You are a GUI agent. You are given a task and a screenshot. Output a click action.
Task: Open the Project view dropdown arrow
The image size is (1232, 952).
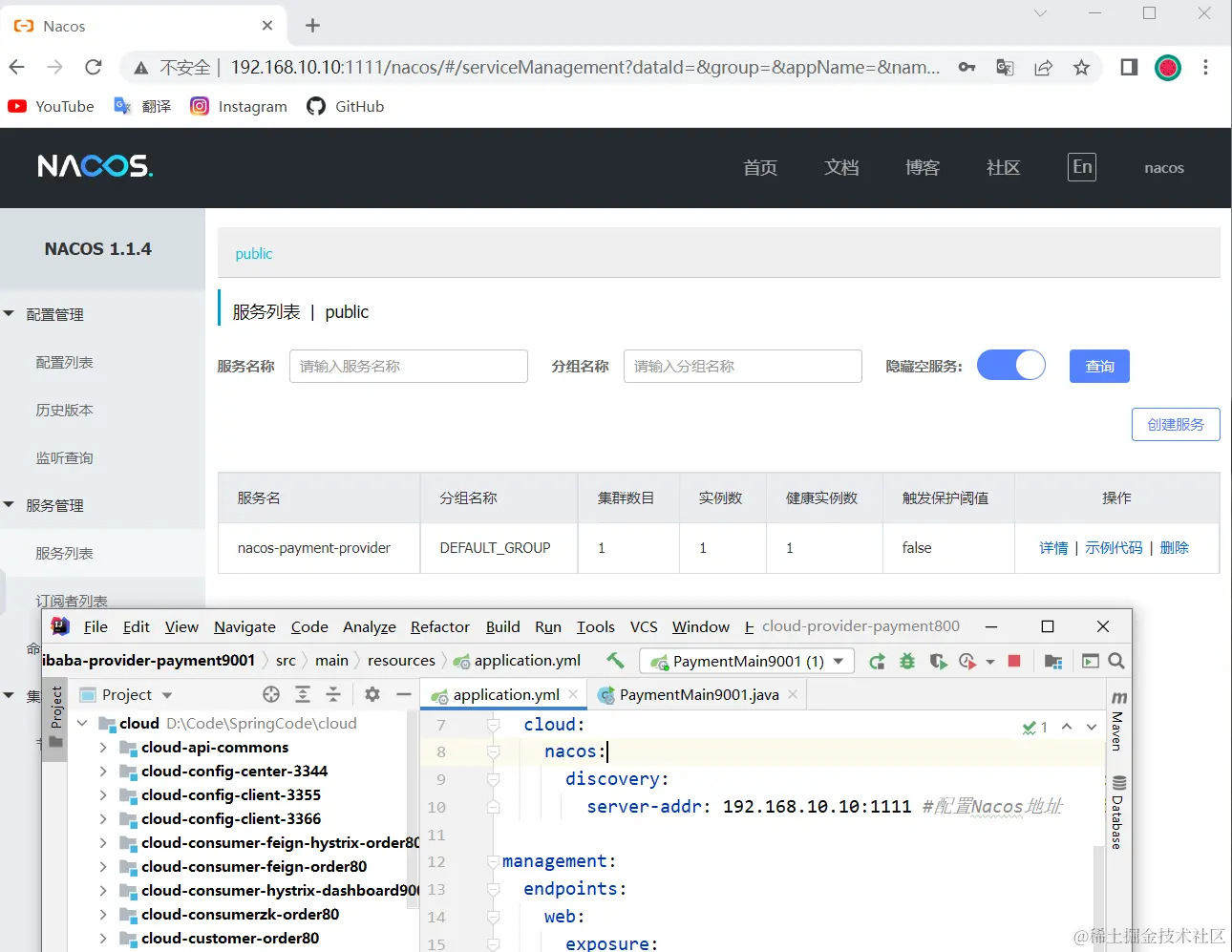[167, 695]
